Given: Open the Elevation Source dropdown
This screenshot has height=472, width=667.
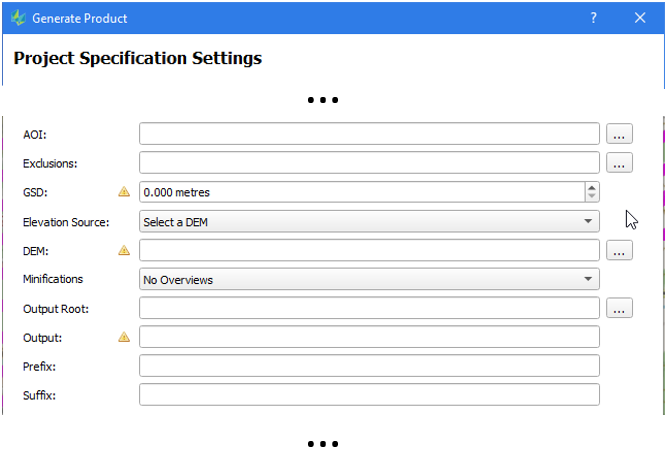Looking at the screenshot, I should click(x=369, y=222).
